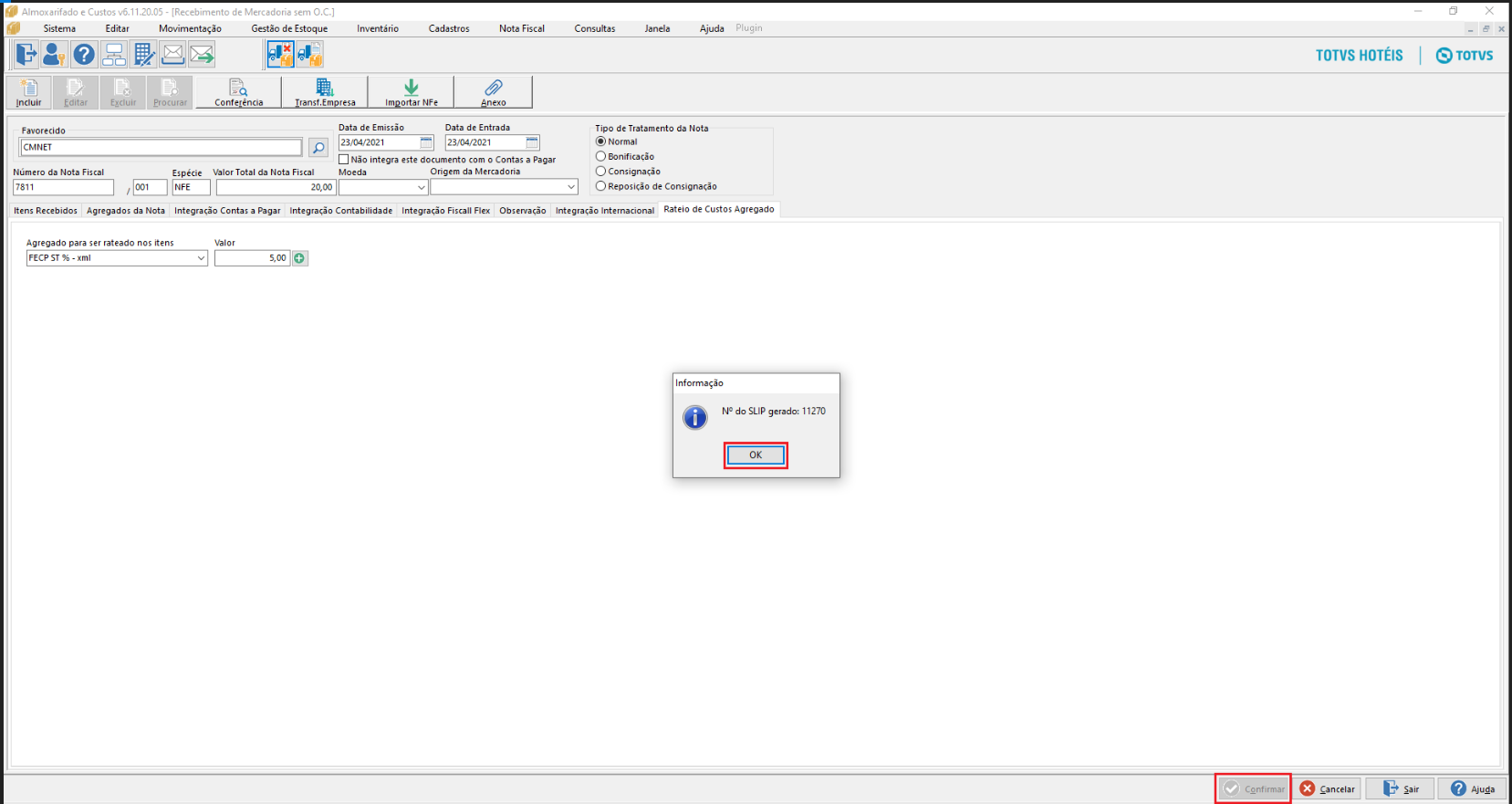Expand the Moeda dropdown

point(421,187)
